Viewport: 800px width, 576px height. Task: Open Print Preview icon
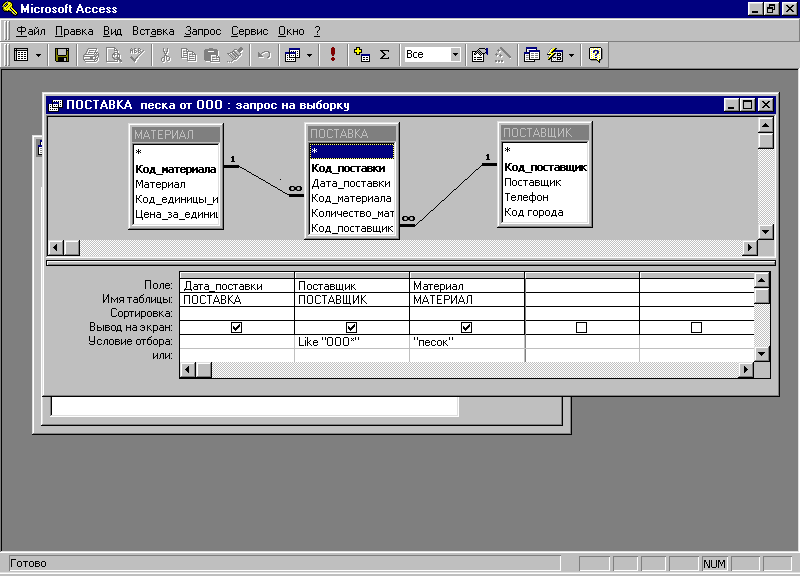pyautogui.click(x=114, y=55)
